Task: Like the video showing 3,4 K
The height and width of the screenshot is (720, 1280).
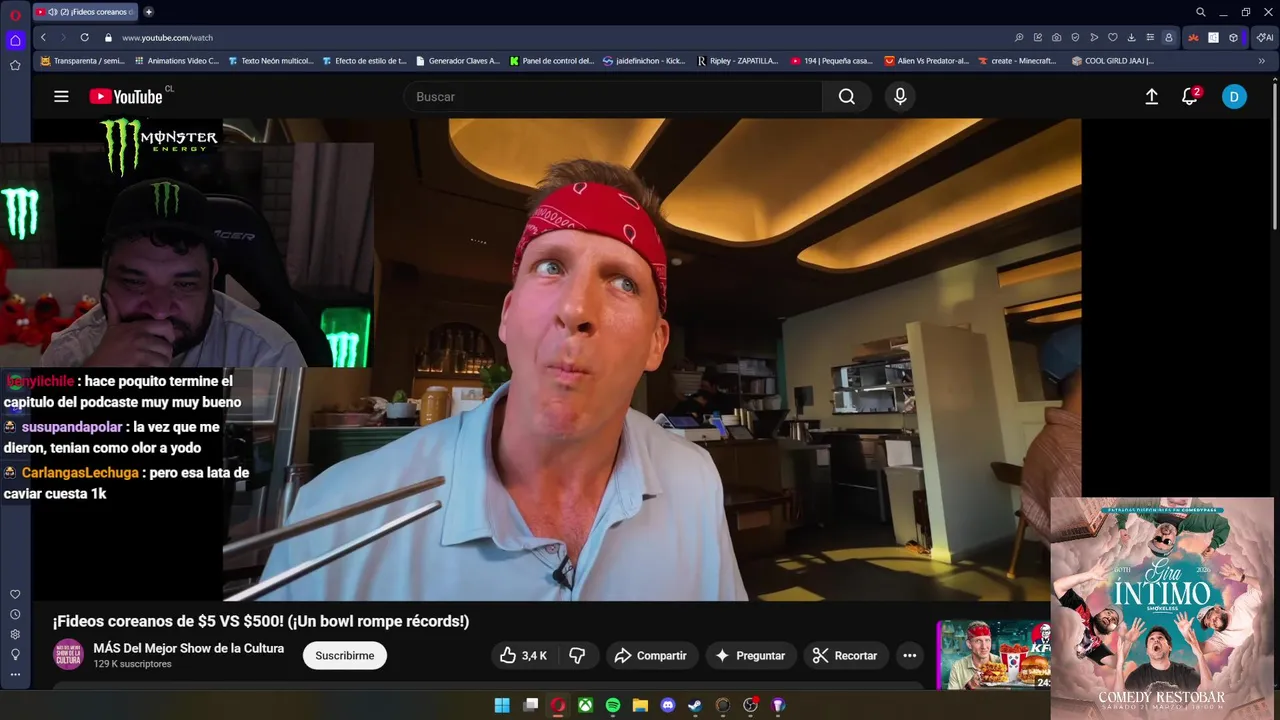Action: tap(525, 656)
